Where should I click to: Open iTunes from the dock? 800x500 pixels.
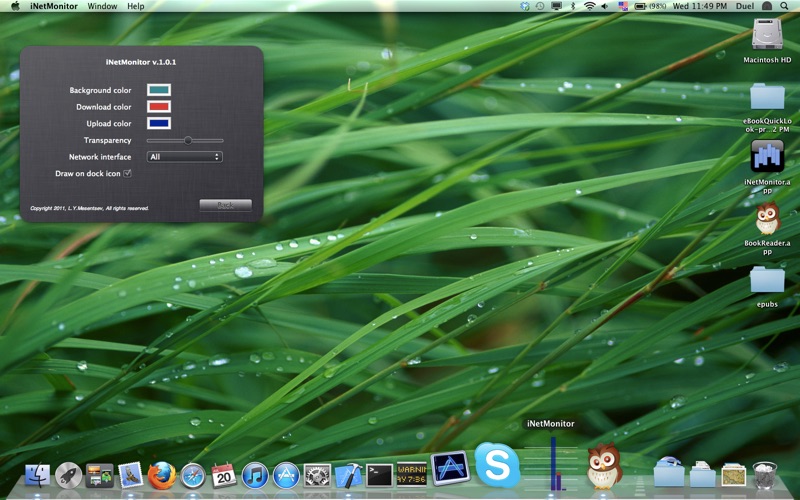(255, 475)
